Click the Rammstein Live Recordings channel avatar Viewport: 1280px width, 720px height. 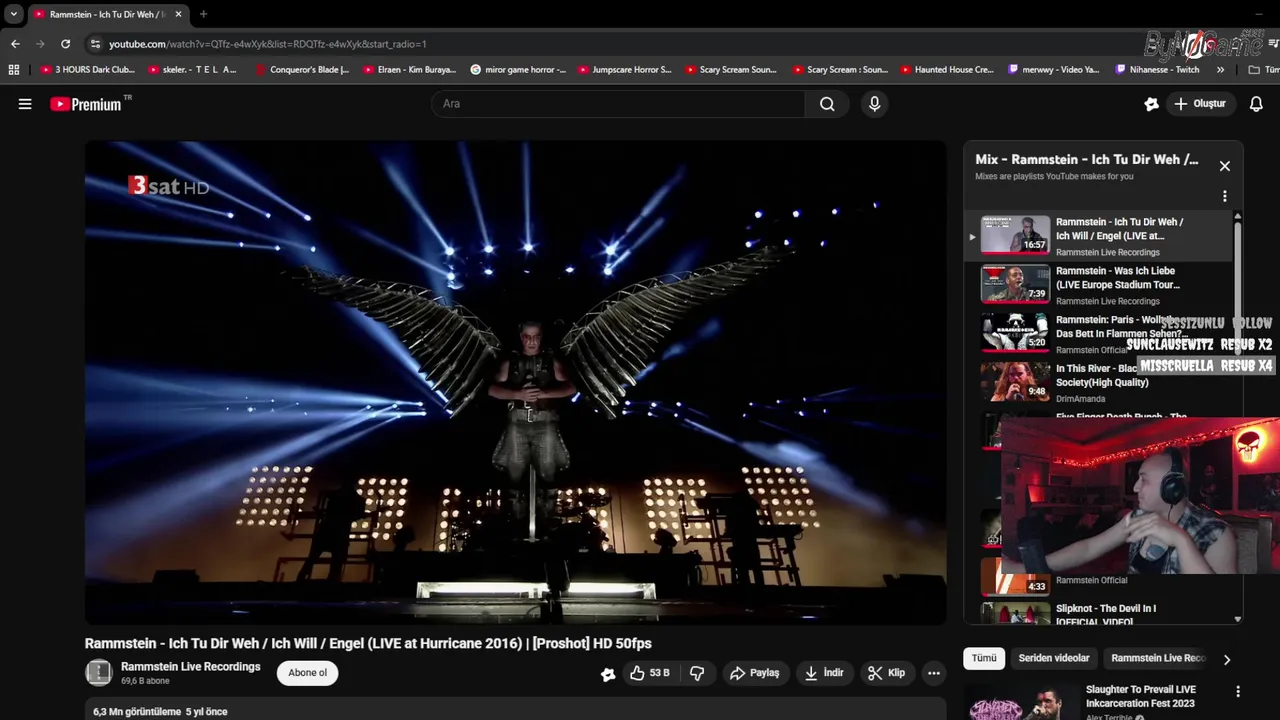coord(99,673)
